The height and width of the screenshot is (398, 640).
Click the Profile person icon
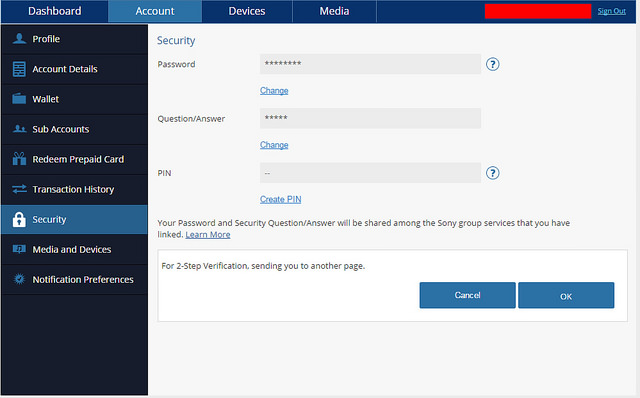19,39
